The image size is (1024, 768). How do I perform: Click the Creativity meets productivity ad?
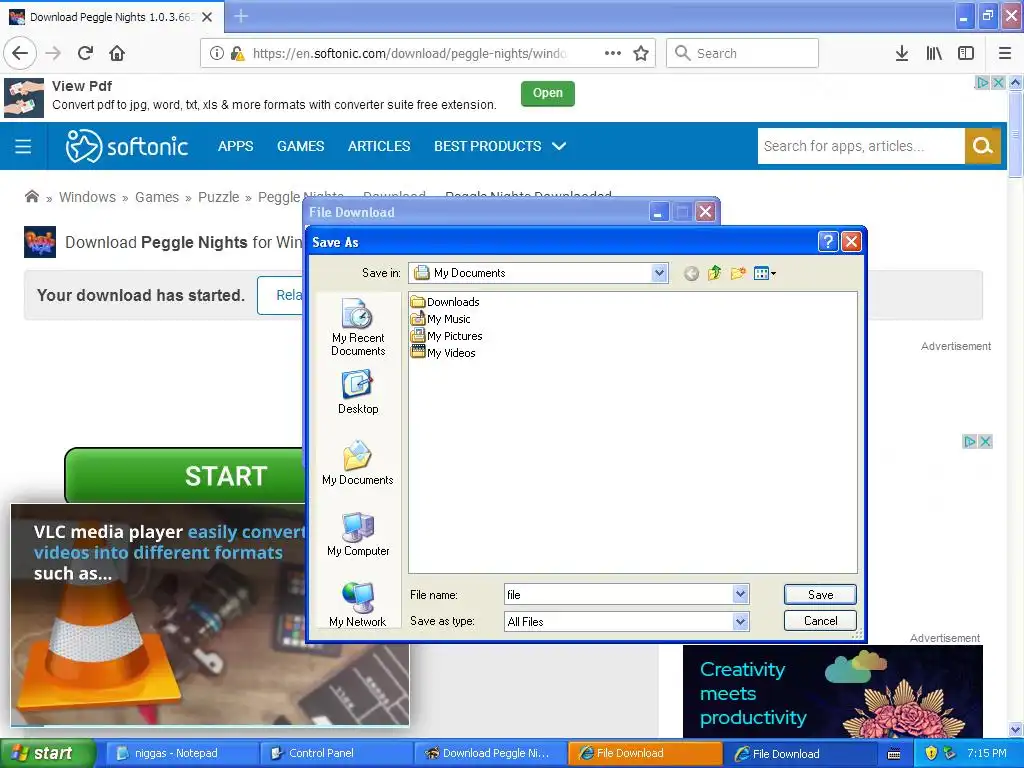(833, 692)
